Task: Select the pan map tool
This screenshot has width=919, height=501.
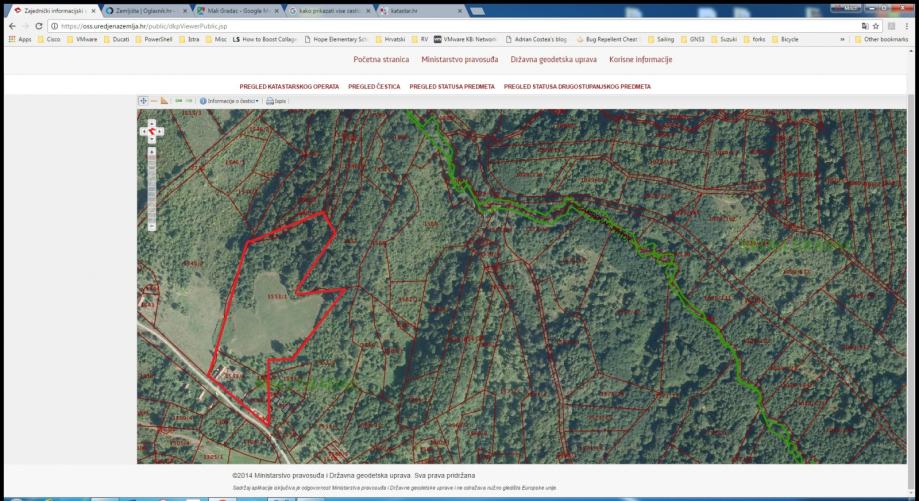Action: [x=143, y=101]
